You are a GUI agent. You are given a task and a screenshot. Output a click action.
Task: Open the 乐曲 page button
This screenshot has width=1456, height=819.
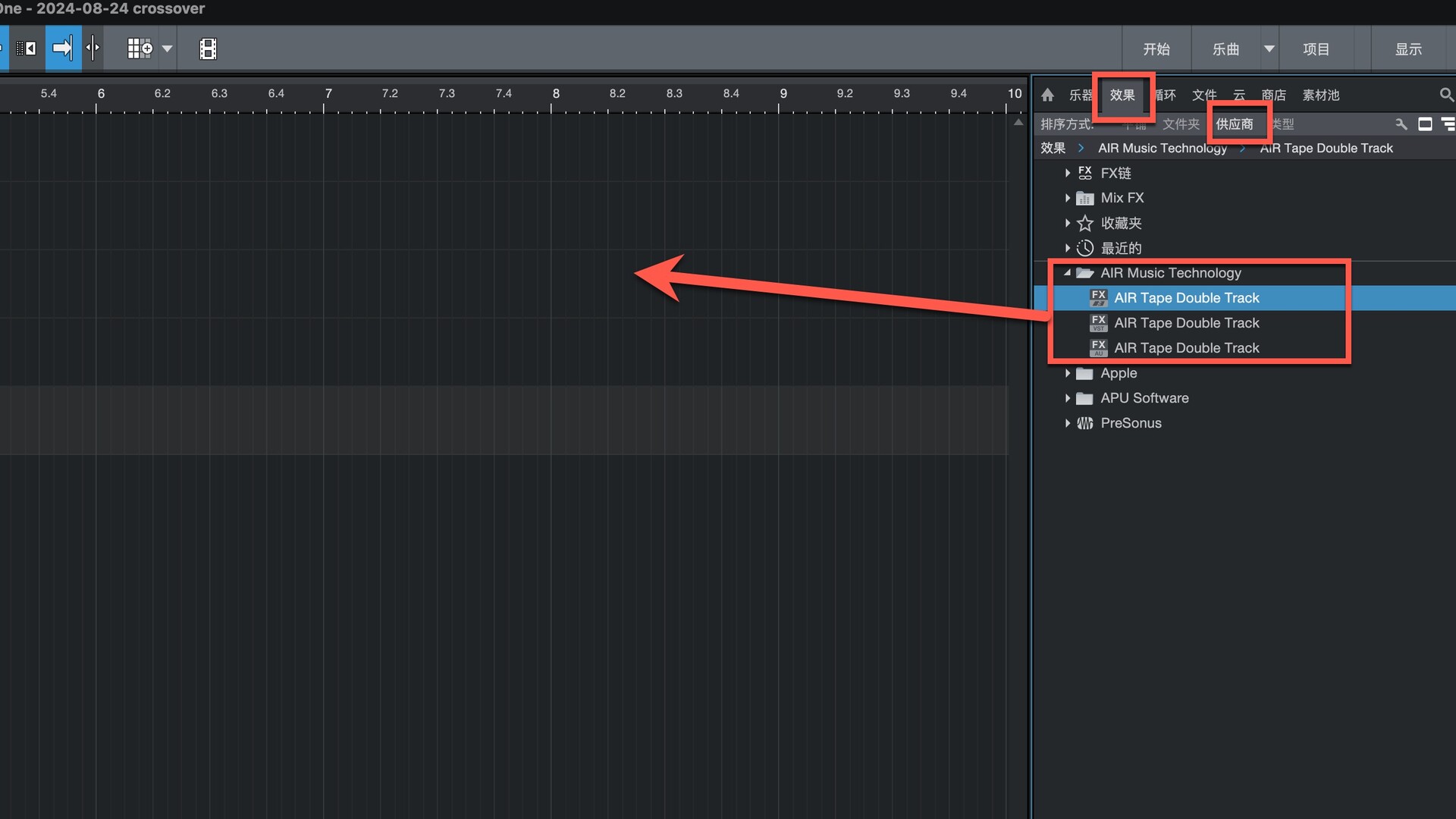coord(1225,49)
